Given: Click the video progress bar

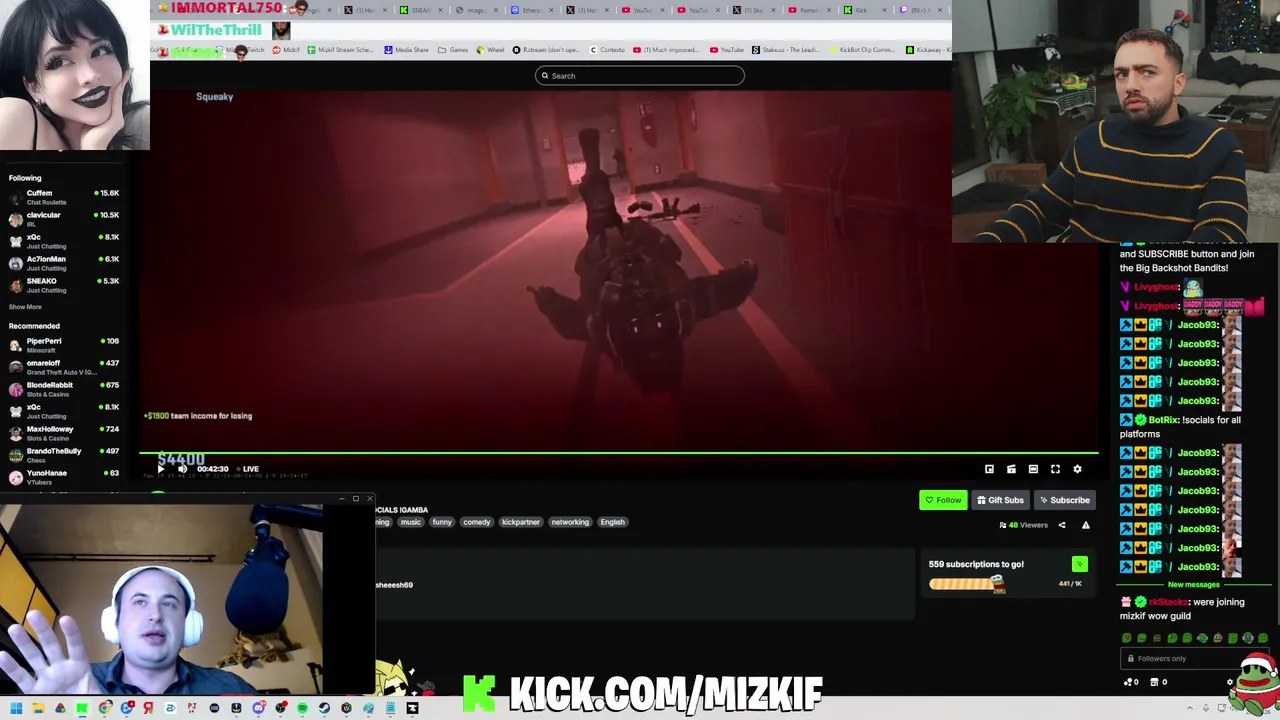Looking at the screenshot, I should 620,453.
